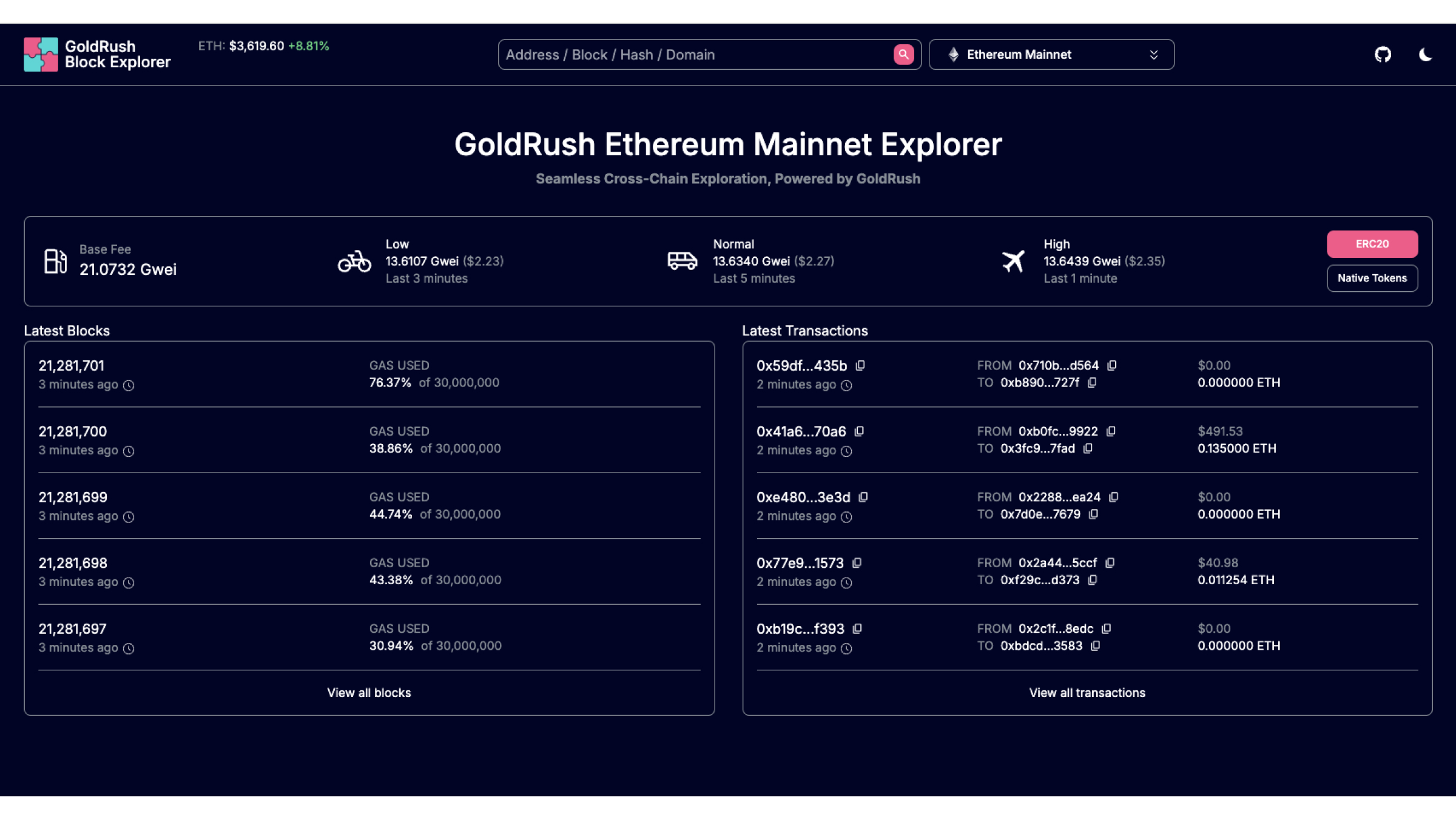Copy transaction hash 0xe480...3e3d

(863, 497)
